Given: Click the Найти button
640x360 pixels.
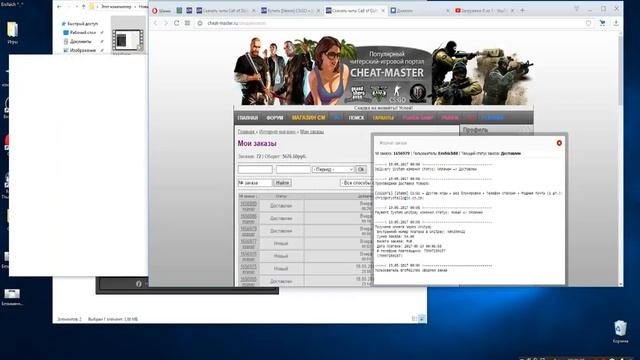Looking at the screenshot, I should click(282, 183).
